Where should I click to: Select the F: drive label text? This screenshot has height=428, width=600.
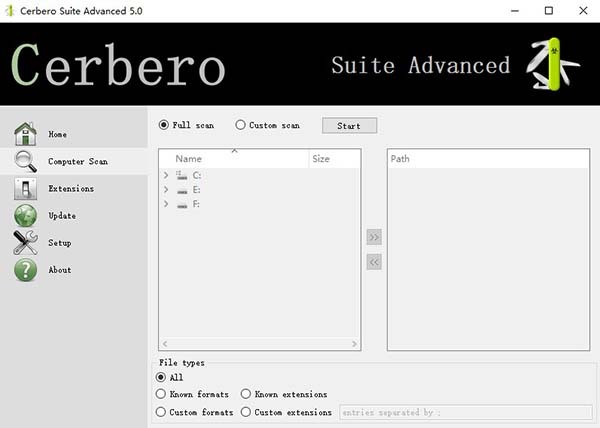pyautogui.click(x=196, y=204)
